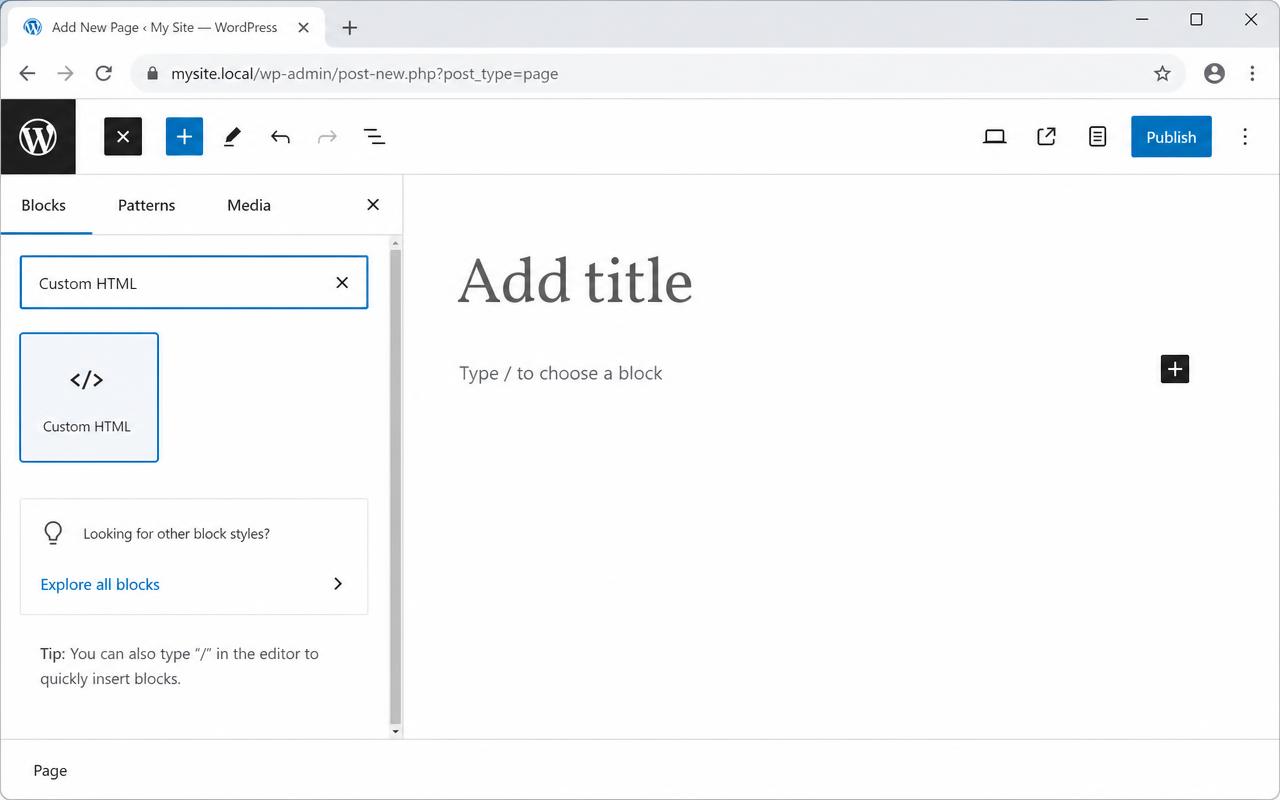Select the Tools pencil icon
The width and height of the screenshot is (1280, 800).
[x=232, y=137]
